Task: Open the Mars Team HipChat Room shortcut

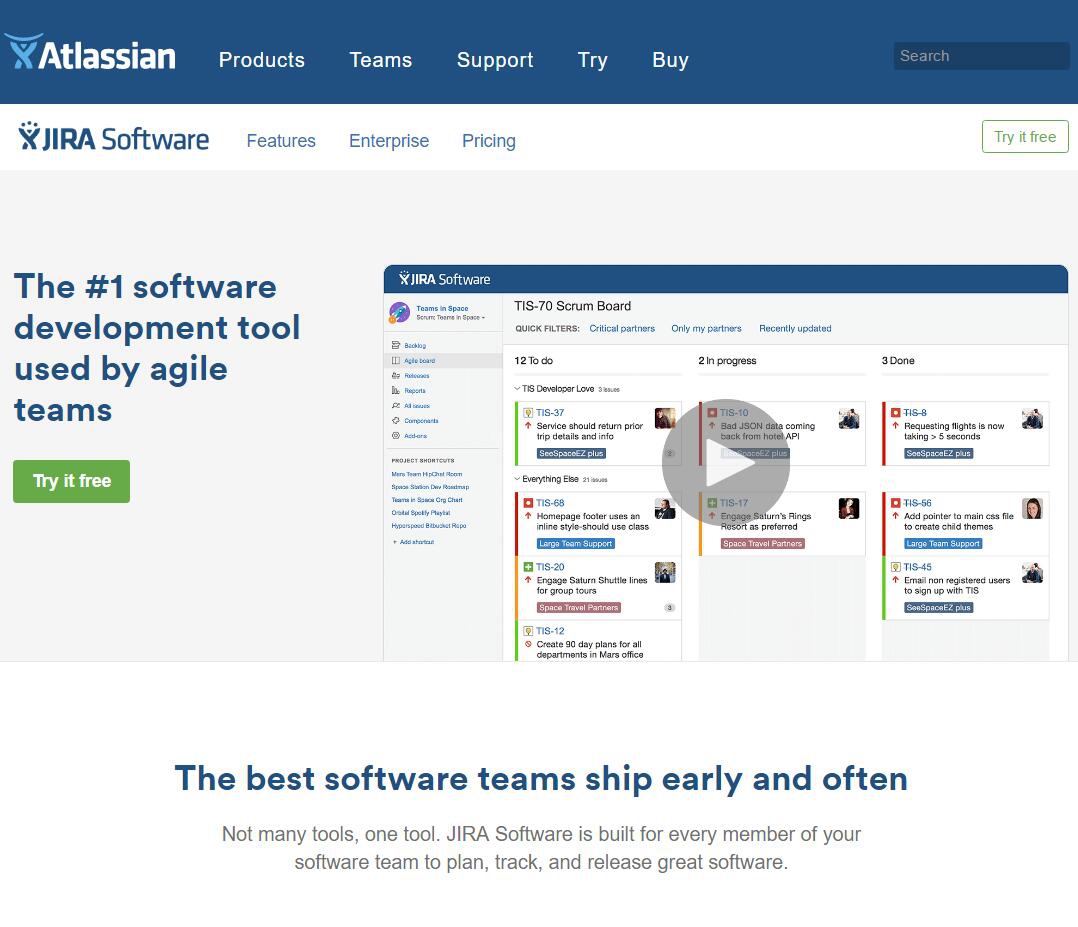Action: point(427,474)
